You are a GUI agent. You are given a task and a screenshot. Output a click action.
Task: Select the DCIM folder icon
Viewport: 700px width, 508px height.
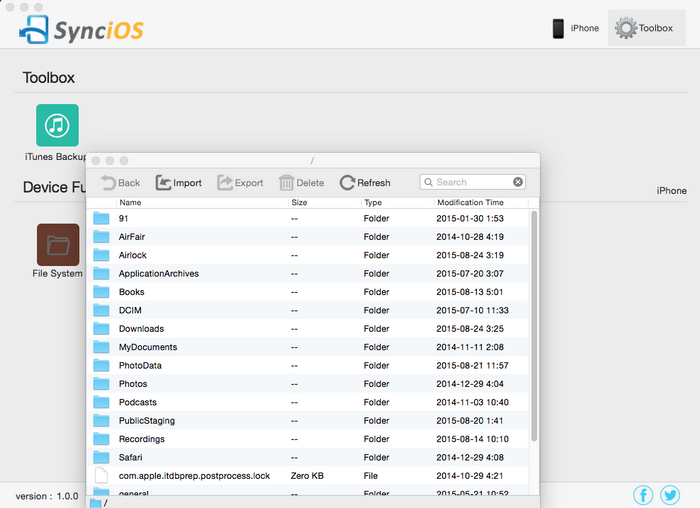click(x=101, y=310)
